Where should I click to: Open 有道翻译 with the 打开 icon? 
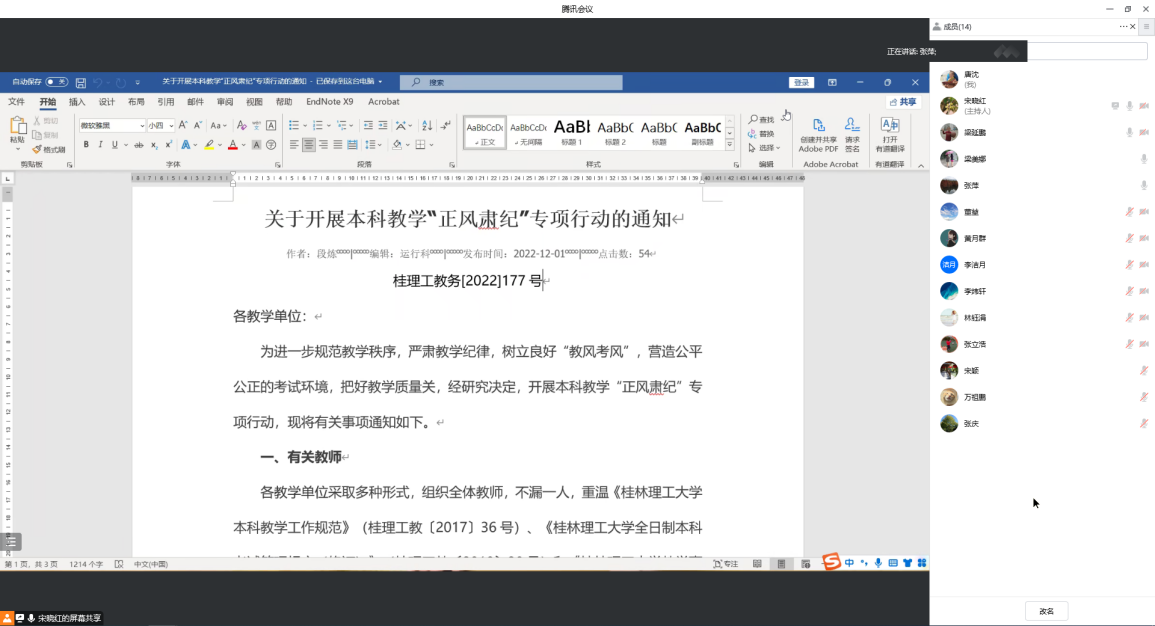click(889, 125)
